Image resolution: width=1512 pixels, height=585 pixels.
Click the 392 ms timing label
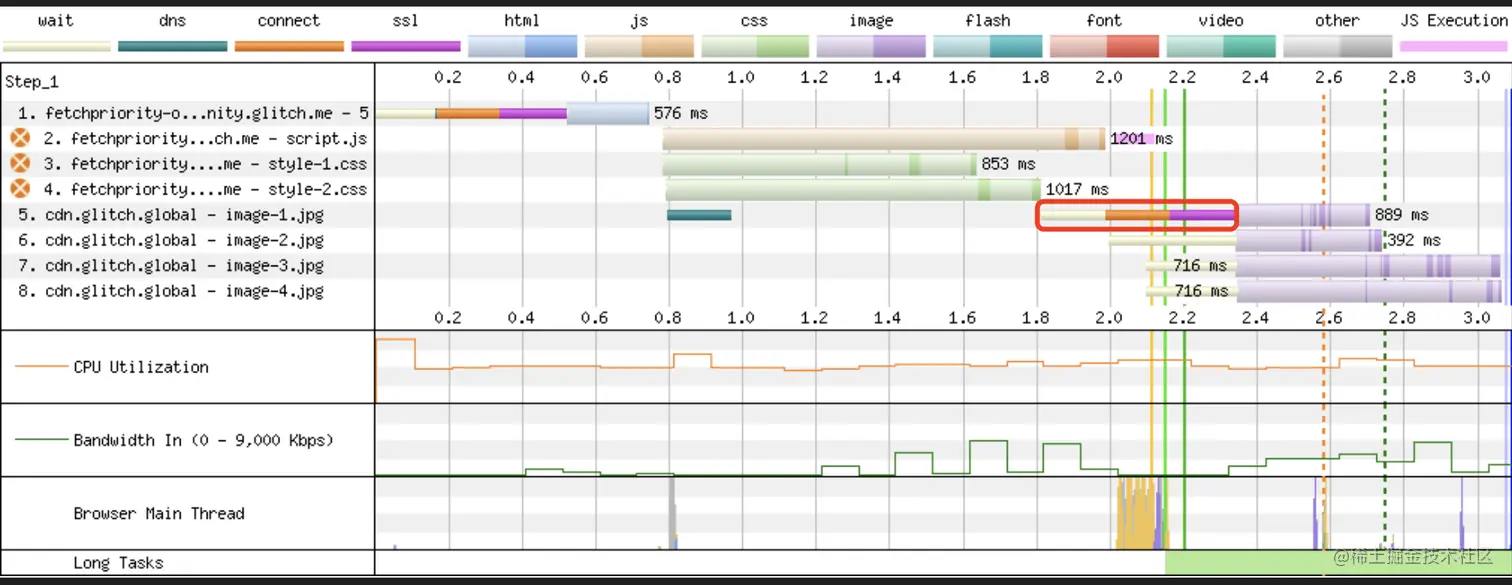coord(1414,240)
